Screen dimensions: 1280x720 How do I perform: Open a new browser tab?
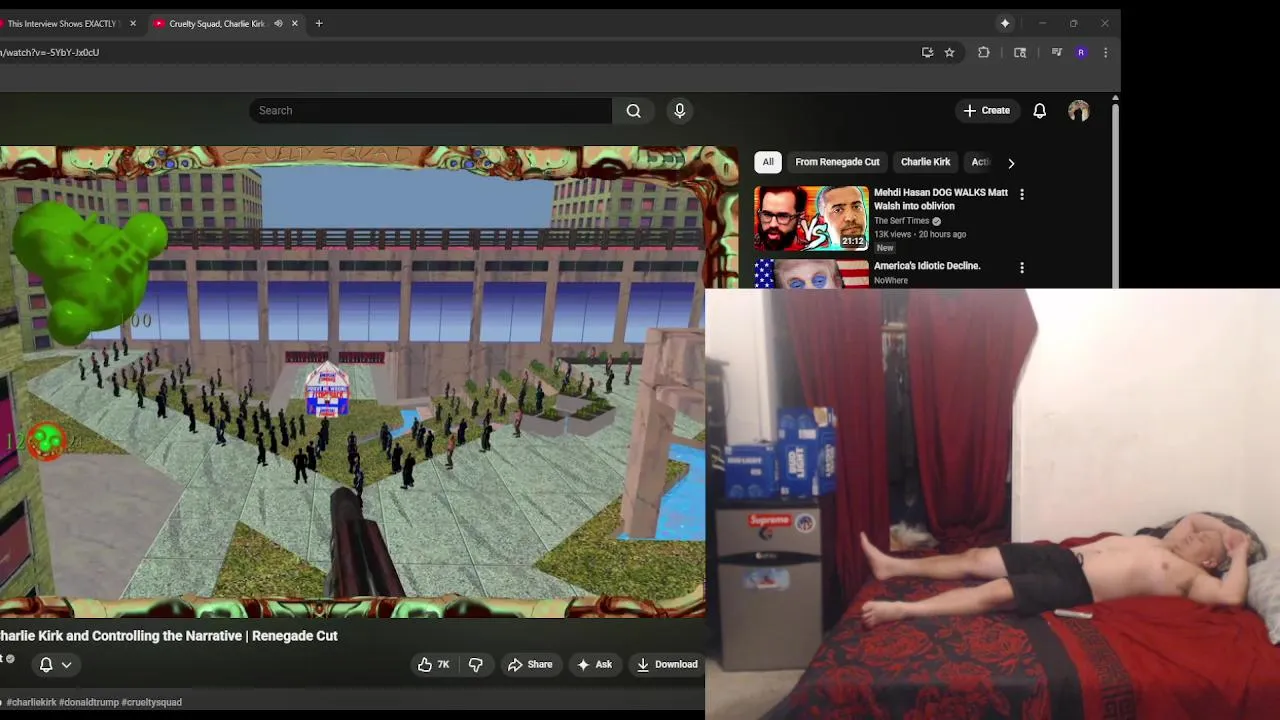tap(319, 23)
